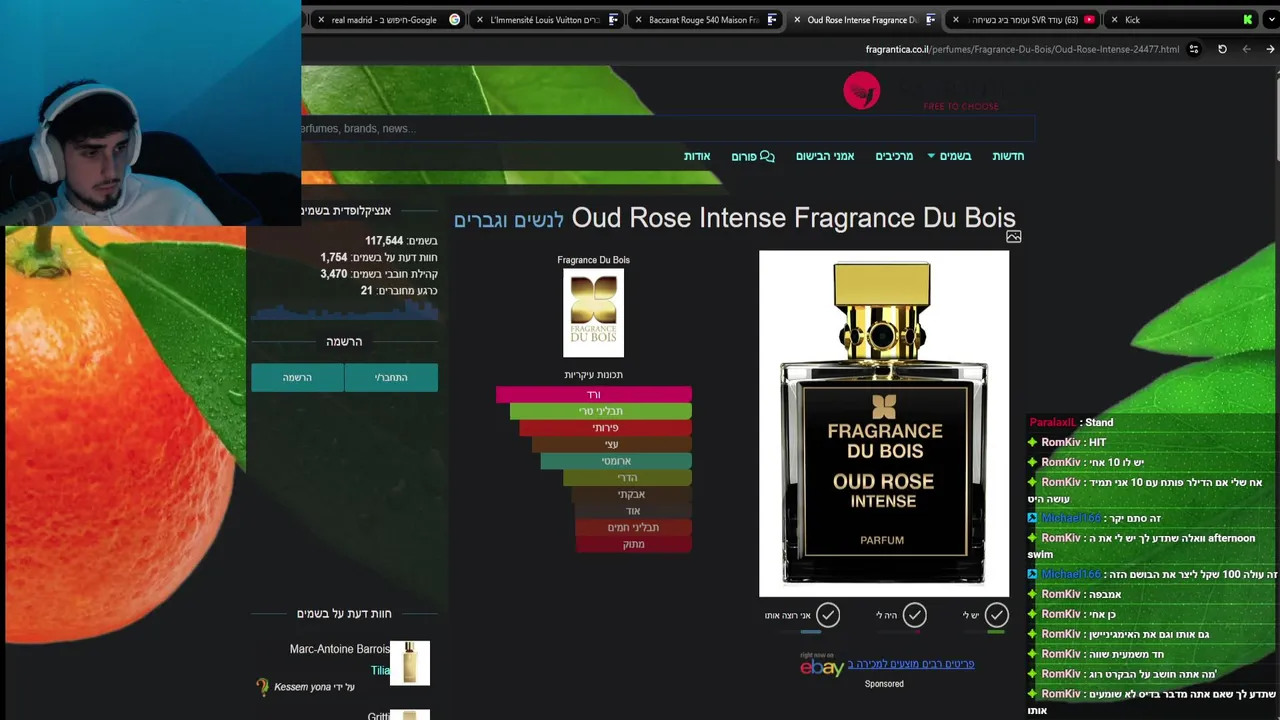Screen dimensions: 1280x720
Task: Click the פירותי accord bar
Action: 605,428
